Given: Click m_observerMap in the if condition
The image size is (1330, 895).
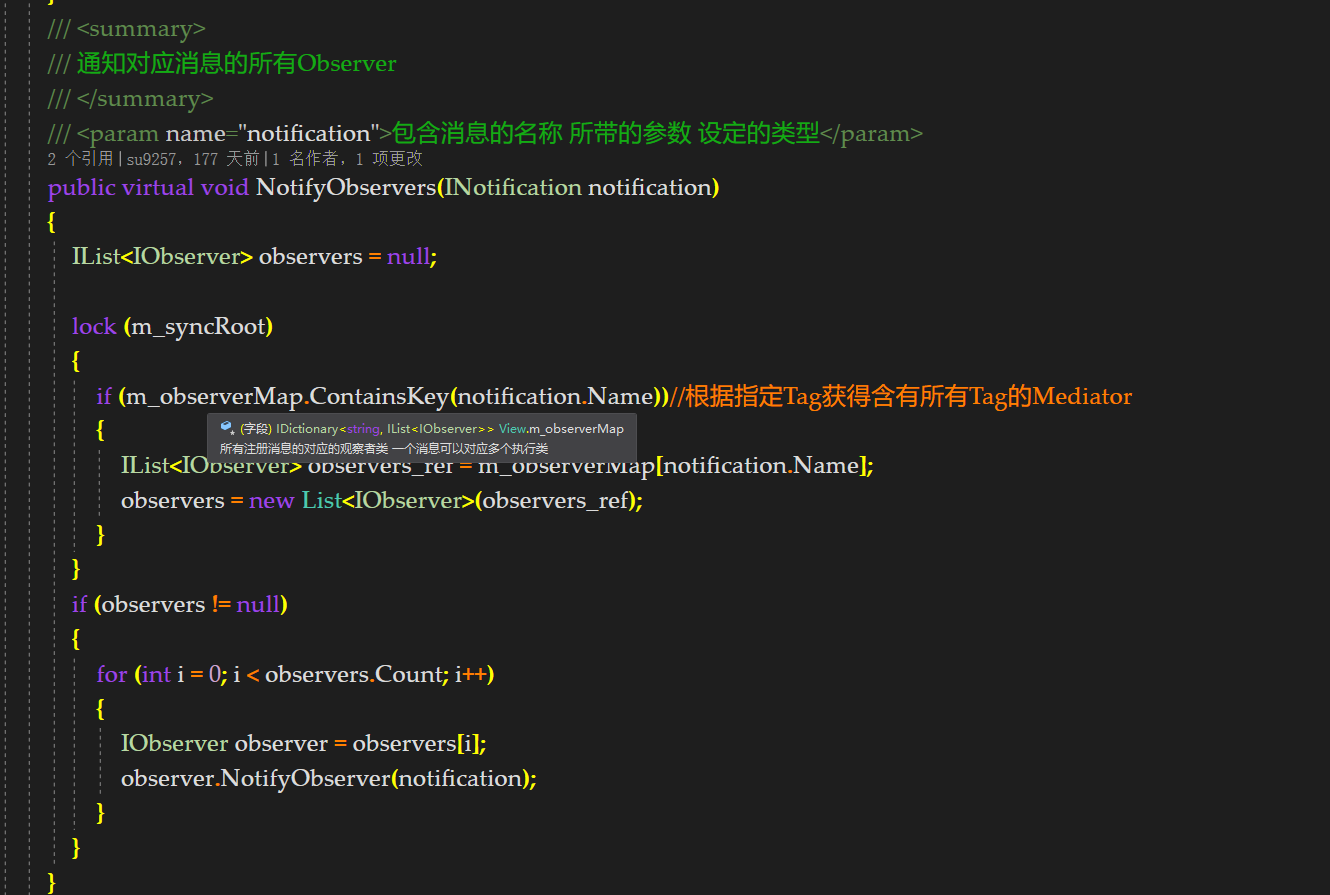Looking at the screenshot, I should click(x=213, y=396).
